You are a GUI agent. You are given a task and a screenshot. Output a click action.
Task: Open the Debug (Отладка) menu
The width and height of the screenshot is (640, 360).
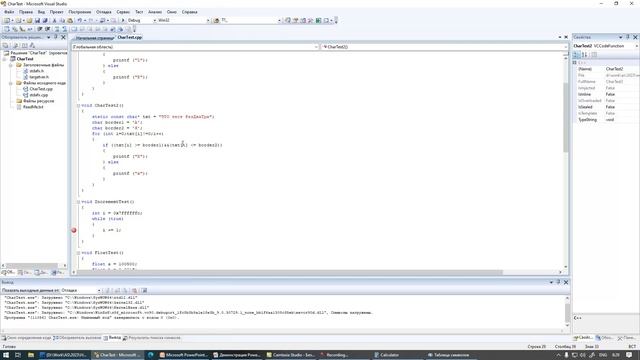(x=104, y=12)
